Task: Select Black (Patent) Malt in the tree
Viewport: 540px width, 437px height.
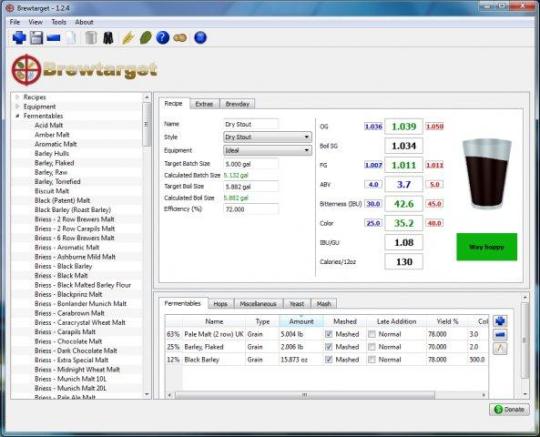Action: (62, 200)
